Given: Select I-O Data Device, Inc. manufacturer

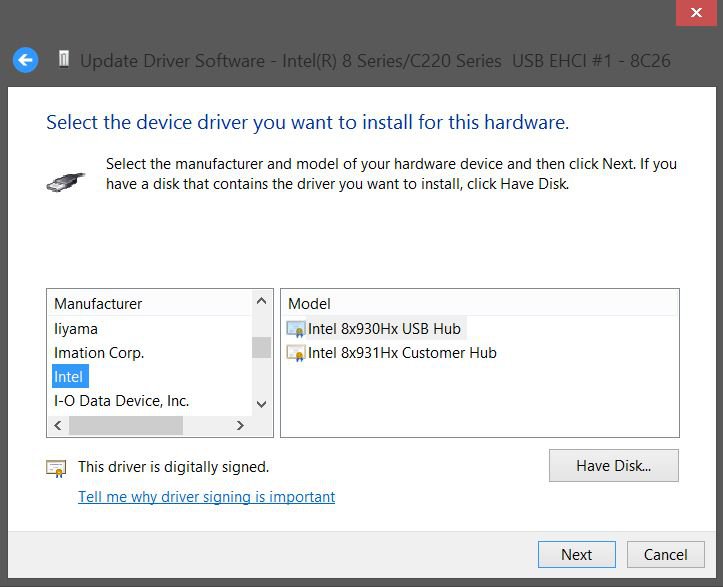Looking at the screenshot, I should click(121, 401).
